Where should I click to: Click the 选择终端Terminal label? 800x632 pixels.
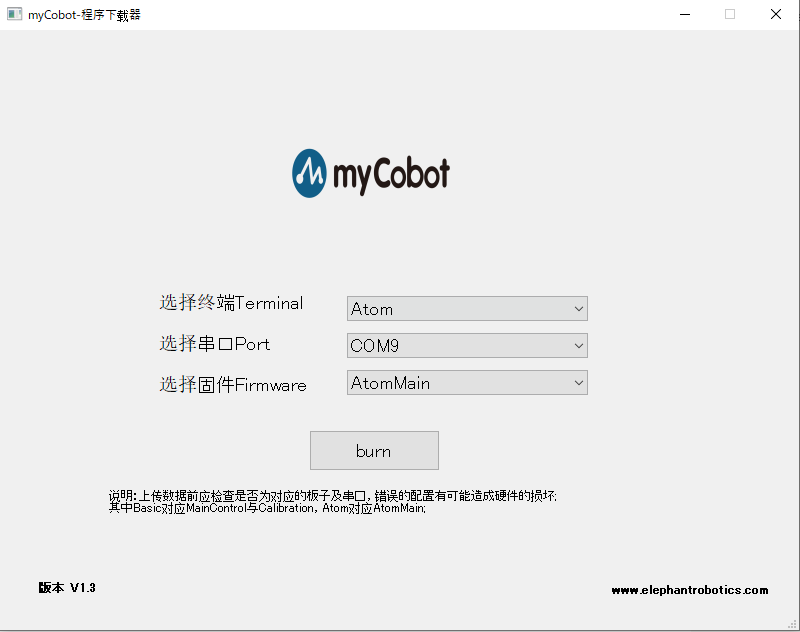point(231,302)
